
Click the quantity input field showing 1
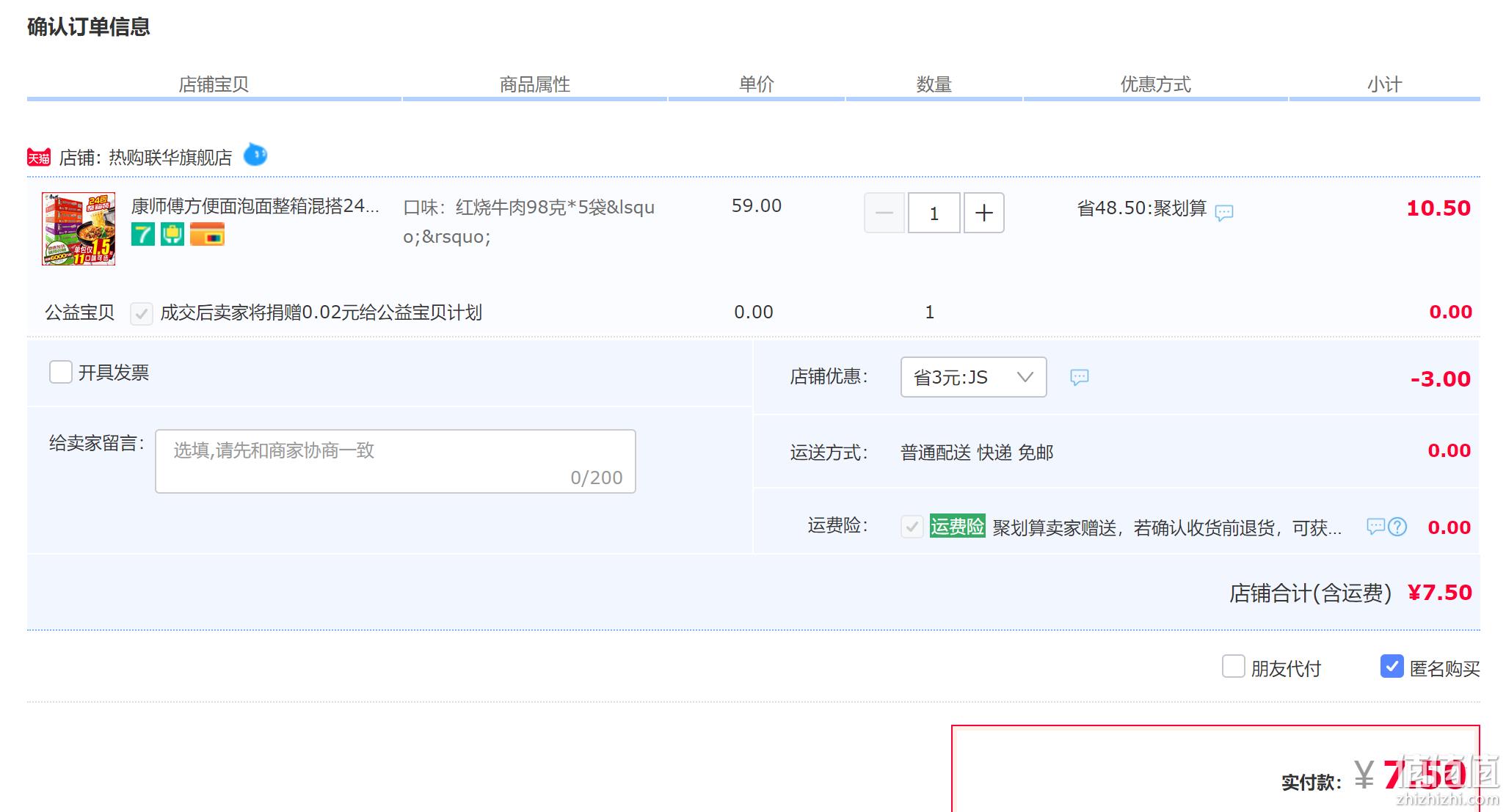(934, 213)
